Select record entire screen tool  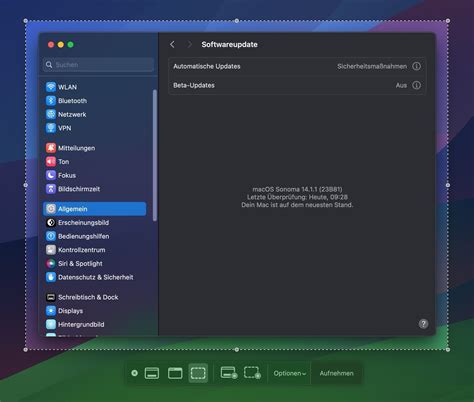(229, 373)
